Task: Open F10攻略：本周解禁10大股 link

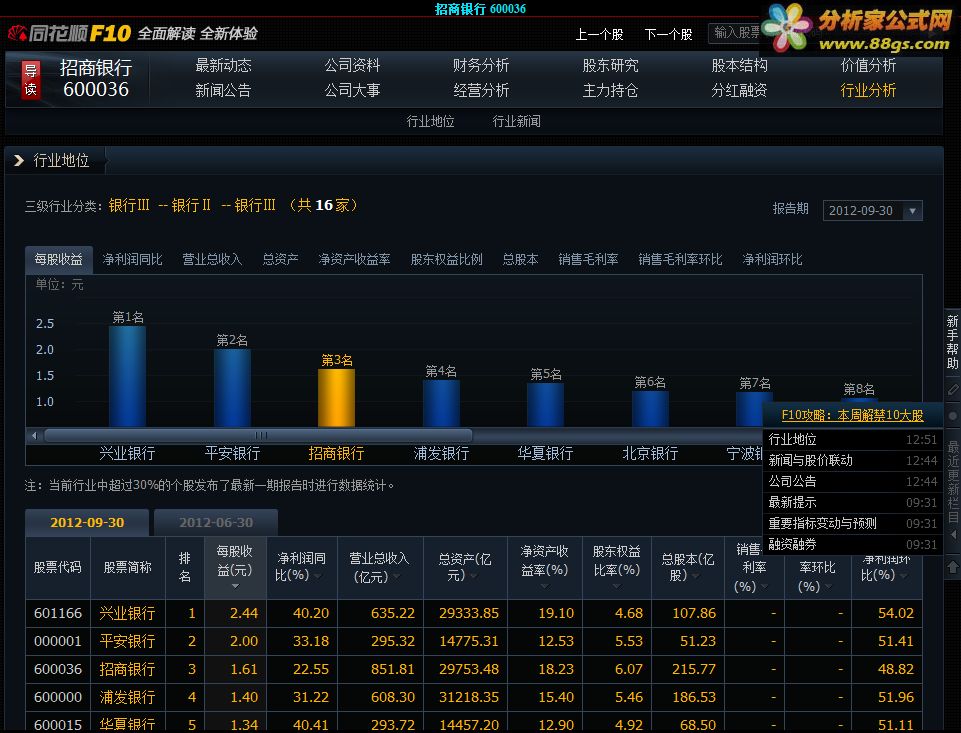Action: 853,416
